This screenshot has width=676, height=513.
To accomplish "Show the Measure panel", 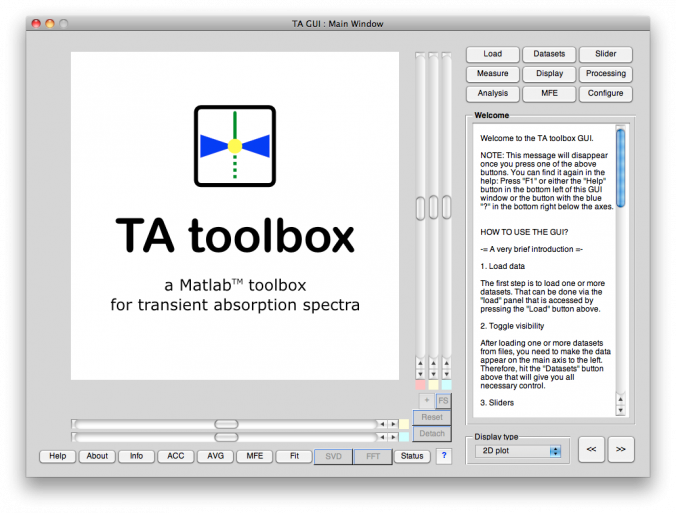I will [492, 74].
